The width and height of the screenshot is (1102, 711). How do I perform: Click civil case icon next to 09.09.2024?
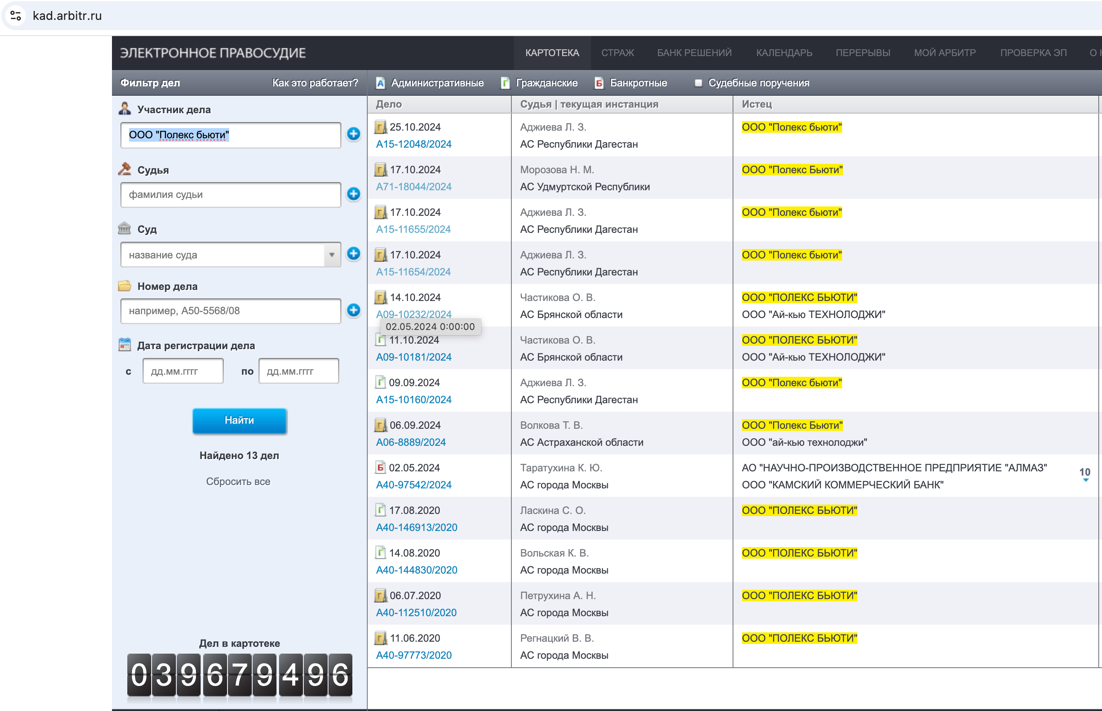[x=380, y=382]
